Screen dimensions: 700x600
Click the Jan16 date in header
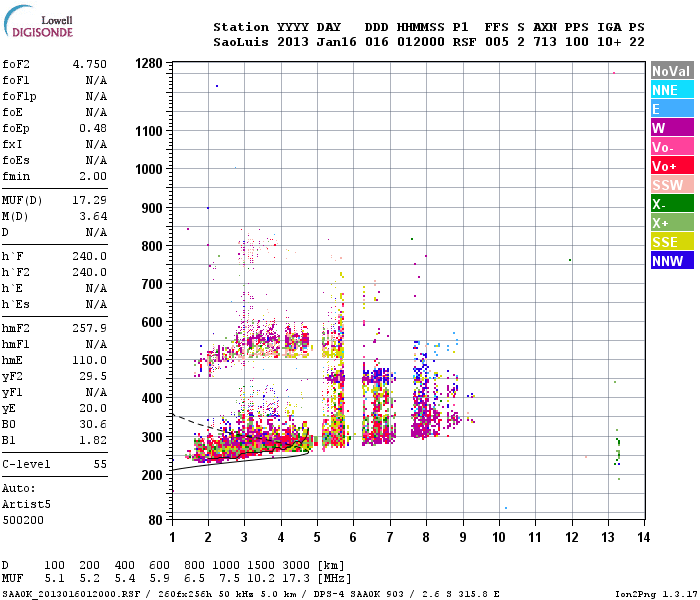coord(337,42)
